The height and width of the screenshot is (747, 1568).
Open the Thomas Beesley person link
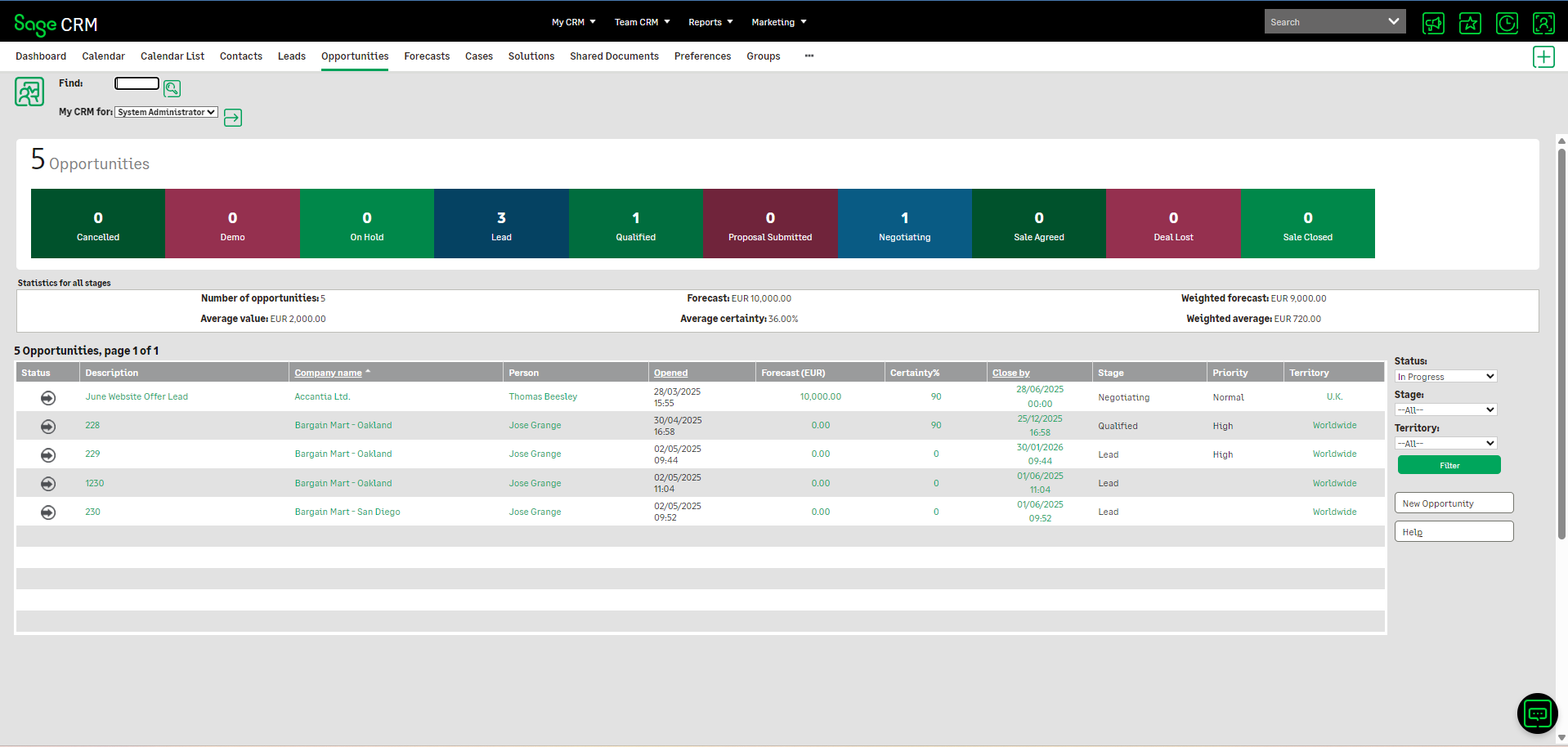543,397
